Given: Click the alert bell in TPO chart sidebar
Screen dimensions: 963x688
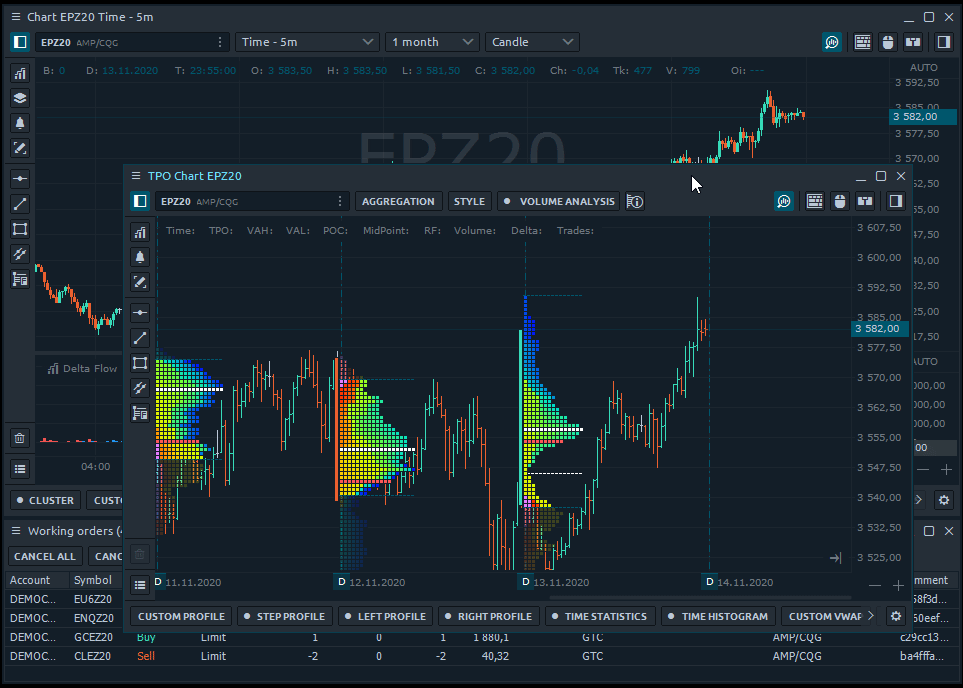Looking at the screenshot, I should coord(140,257).
